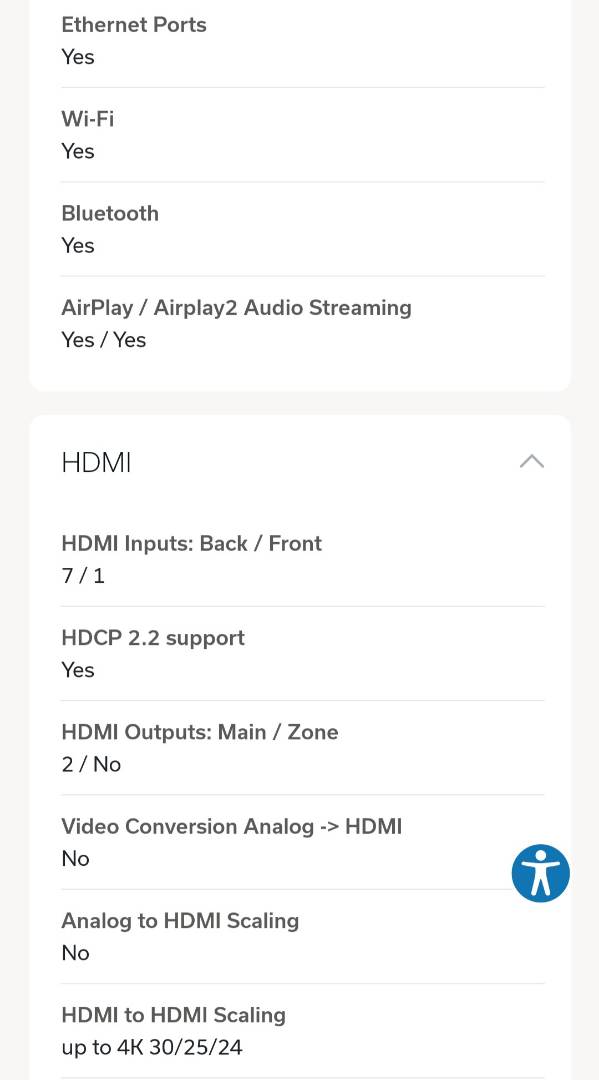599x1080 pixels.
Task: Select the Wi-Fi spec label
Action: coord(87,118)
